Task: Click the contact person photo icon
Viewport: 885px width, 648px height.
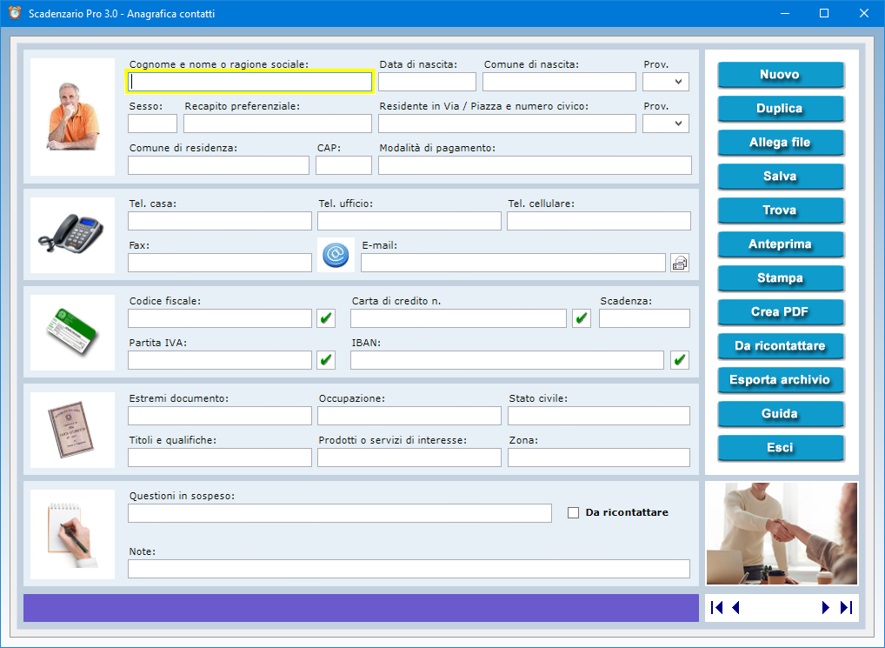Action: coord(72,117)
